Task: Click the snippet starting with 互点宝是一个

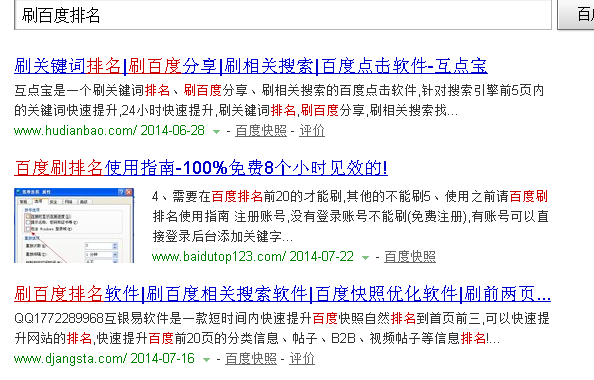Action: point(279,100)
